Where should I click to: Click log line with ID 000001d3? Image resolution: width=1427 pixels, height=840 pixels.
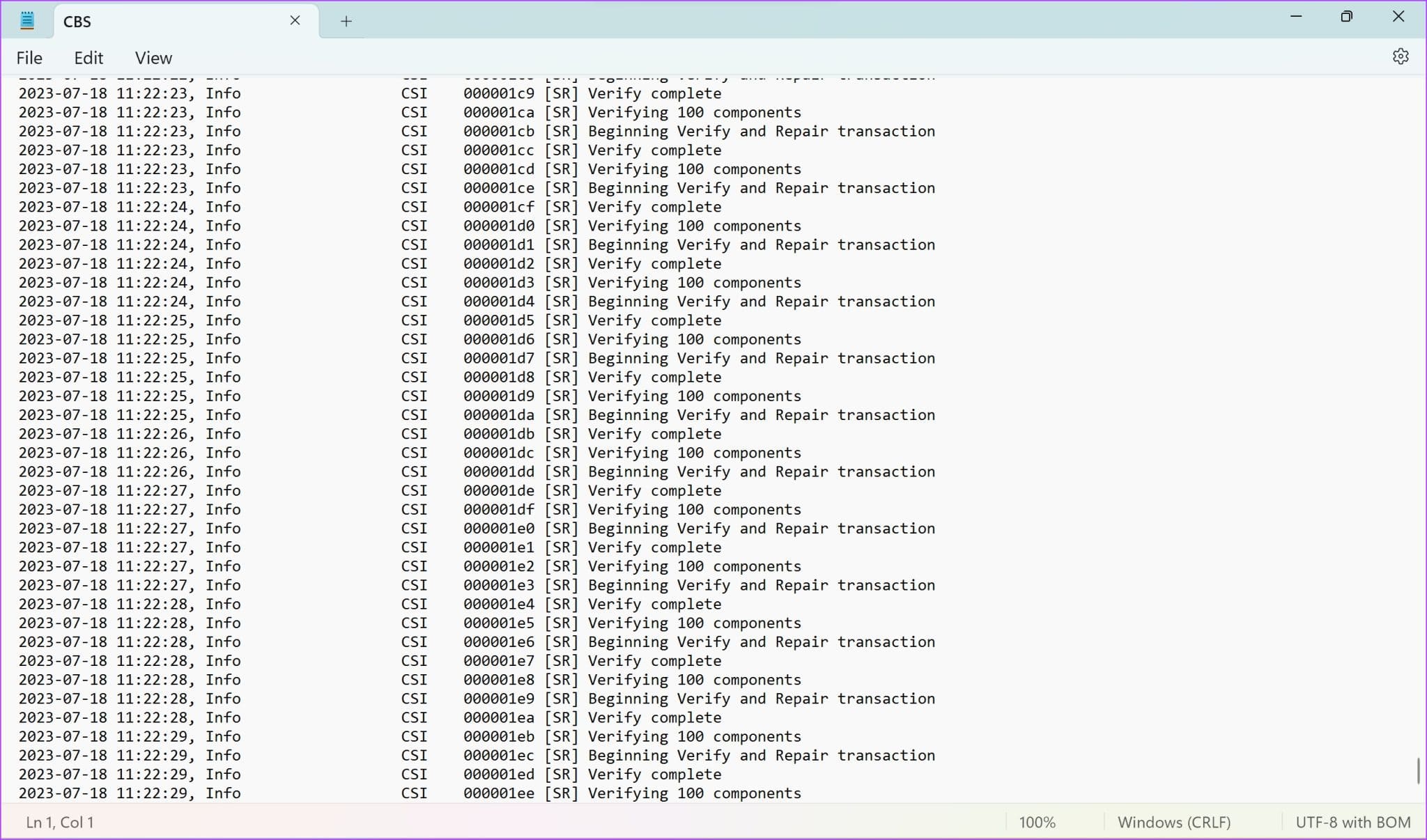pyautogui.click(x=410, y=282)
